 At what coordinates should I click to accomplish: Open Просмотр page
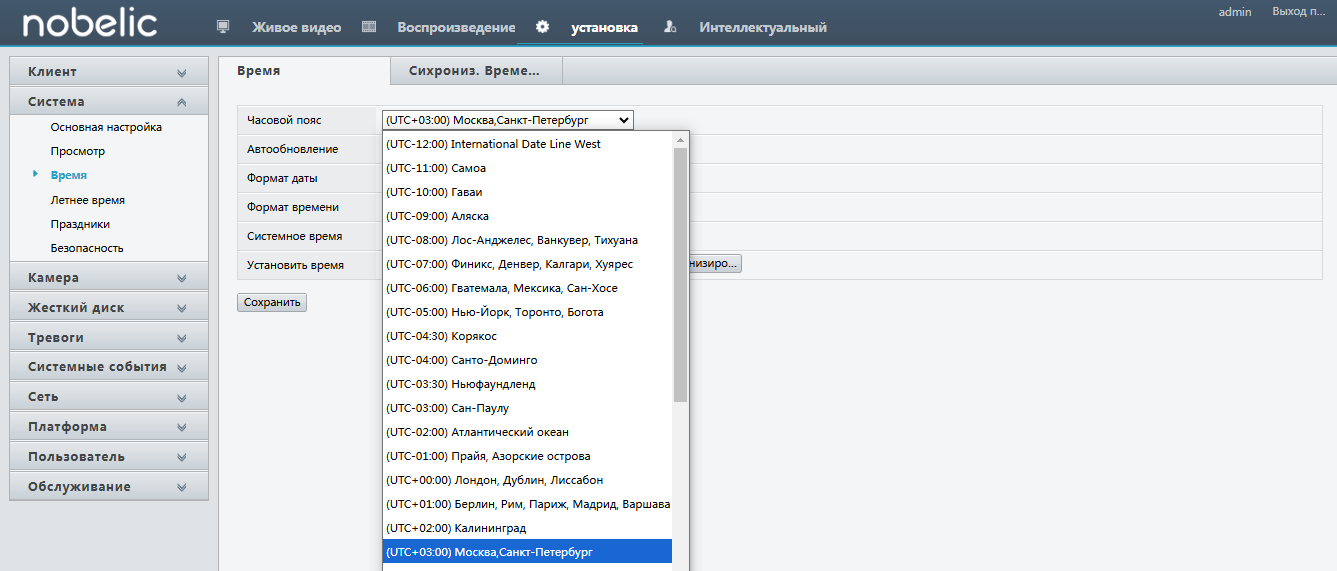tap(78, 151)
